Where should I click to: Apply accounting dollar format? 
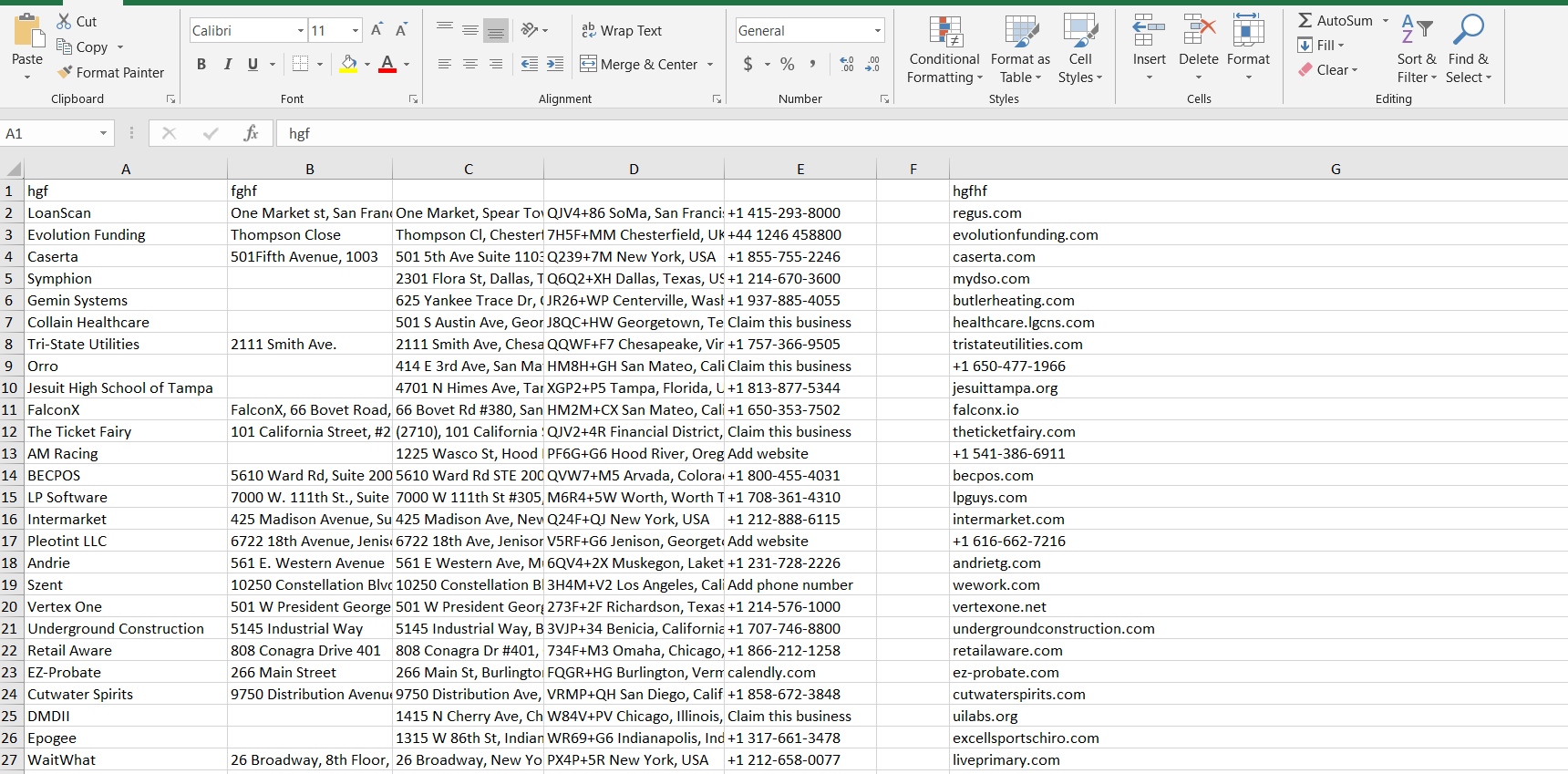pos(748,64)
